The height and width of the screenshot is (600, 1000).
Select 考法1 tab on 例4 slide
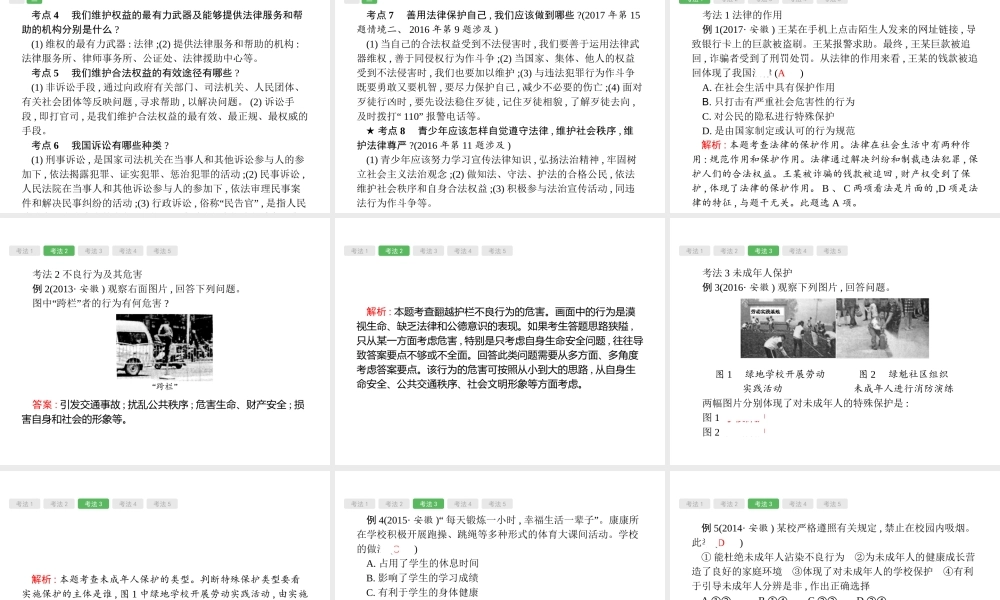pos(359,504)
